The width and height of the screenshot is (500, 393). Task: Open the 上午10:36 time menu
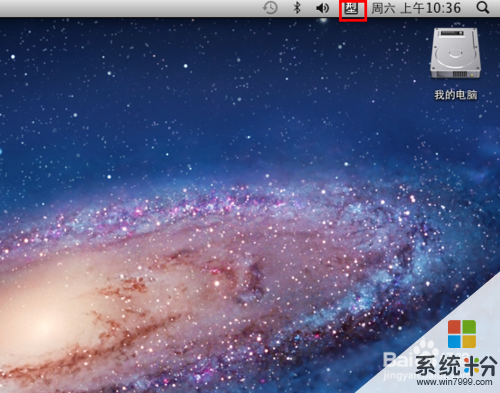click(431, 8)
